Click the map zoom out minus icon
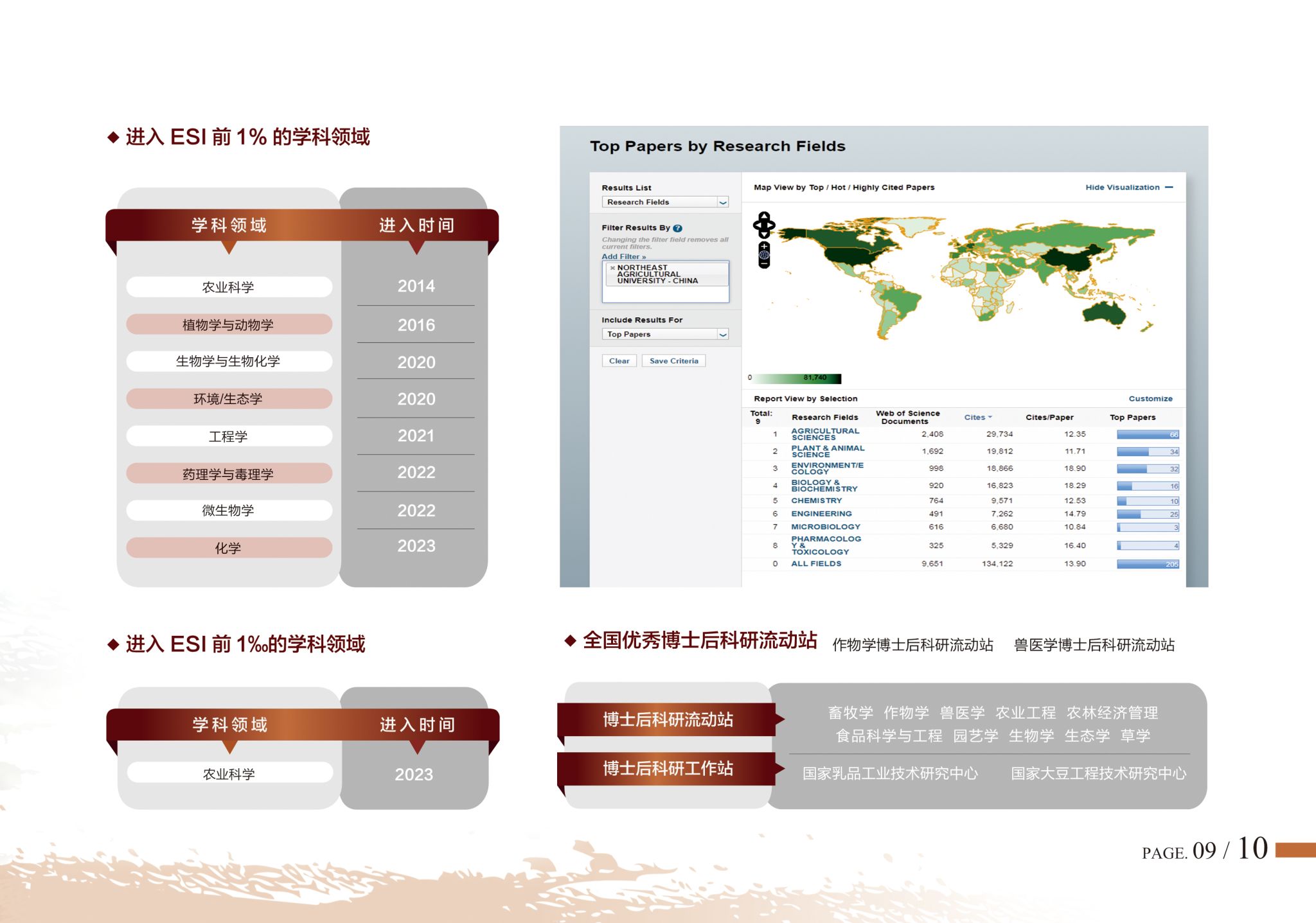The height and width of the screenshot is (923, 1316). (x=764, y=263)
